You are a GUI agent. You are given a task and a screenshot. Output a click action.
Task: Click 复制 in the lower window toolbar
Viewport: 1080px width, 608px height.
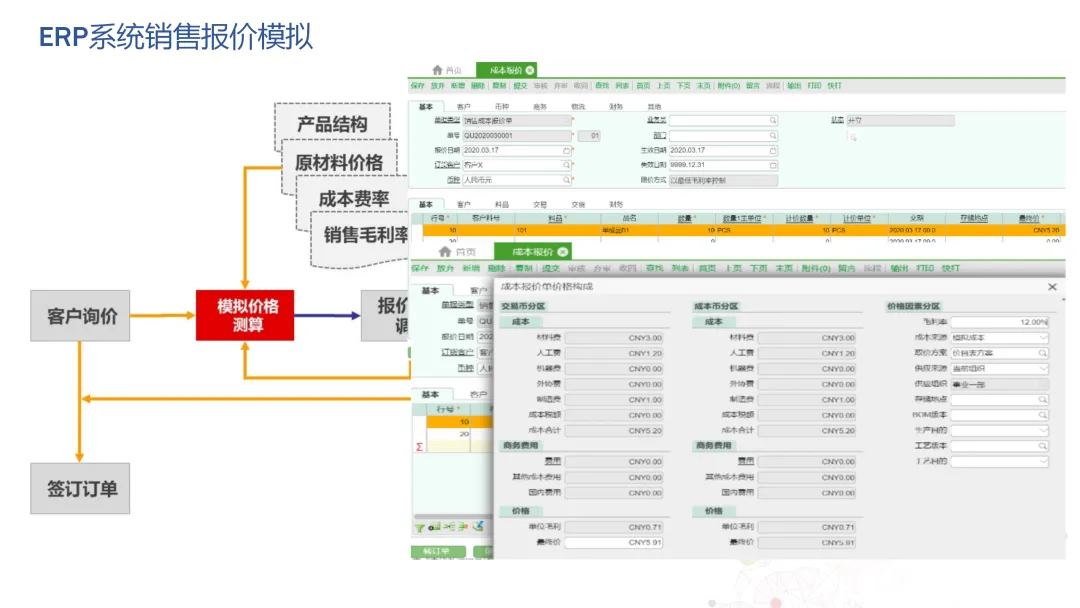pyautogui.click(x=523, y=269)
